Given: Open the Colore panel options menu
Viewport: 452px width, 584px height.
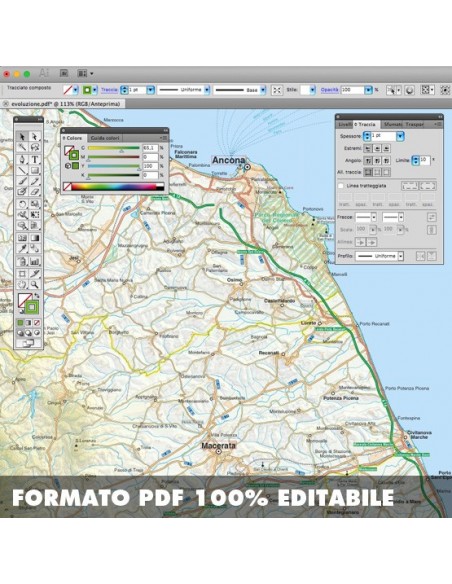Looking at the screenshot, I should [163, 138].
